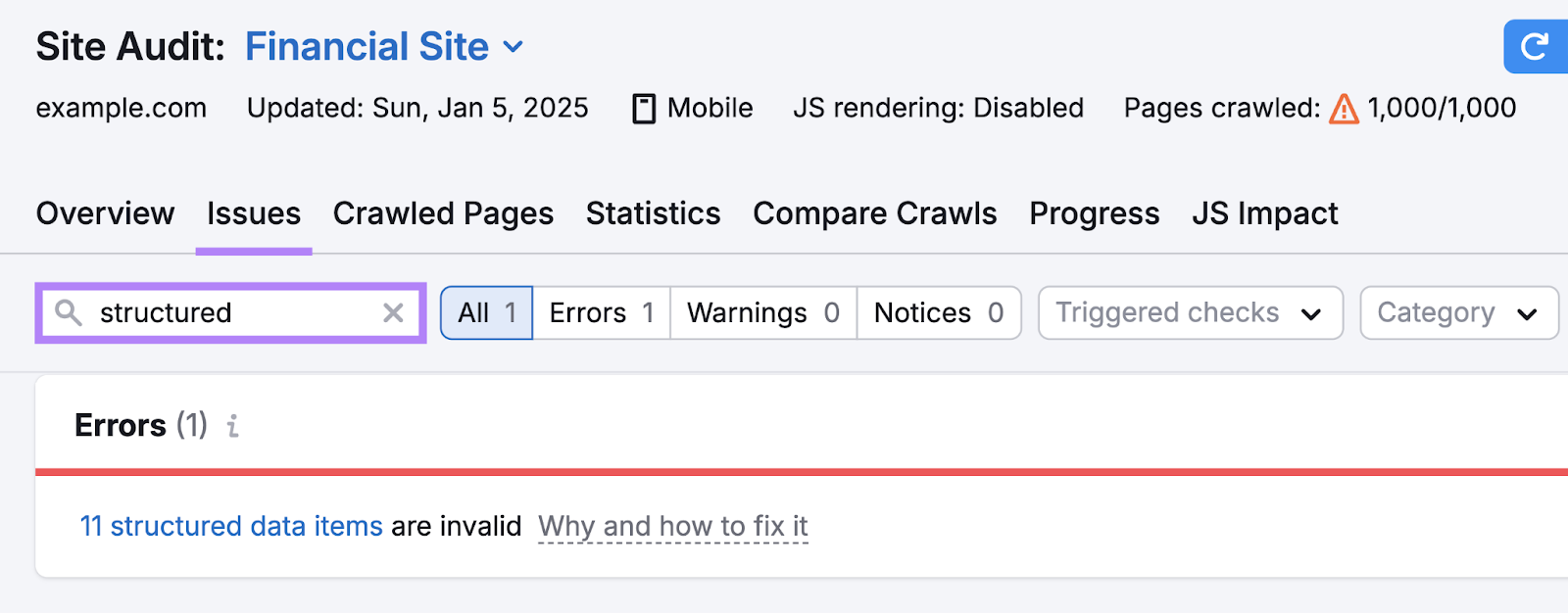The height and width of the screenshot is (613, 1568).
Task: Click Why and how to fix it
Action: 672,526
